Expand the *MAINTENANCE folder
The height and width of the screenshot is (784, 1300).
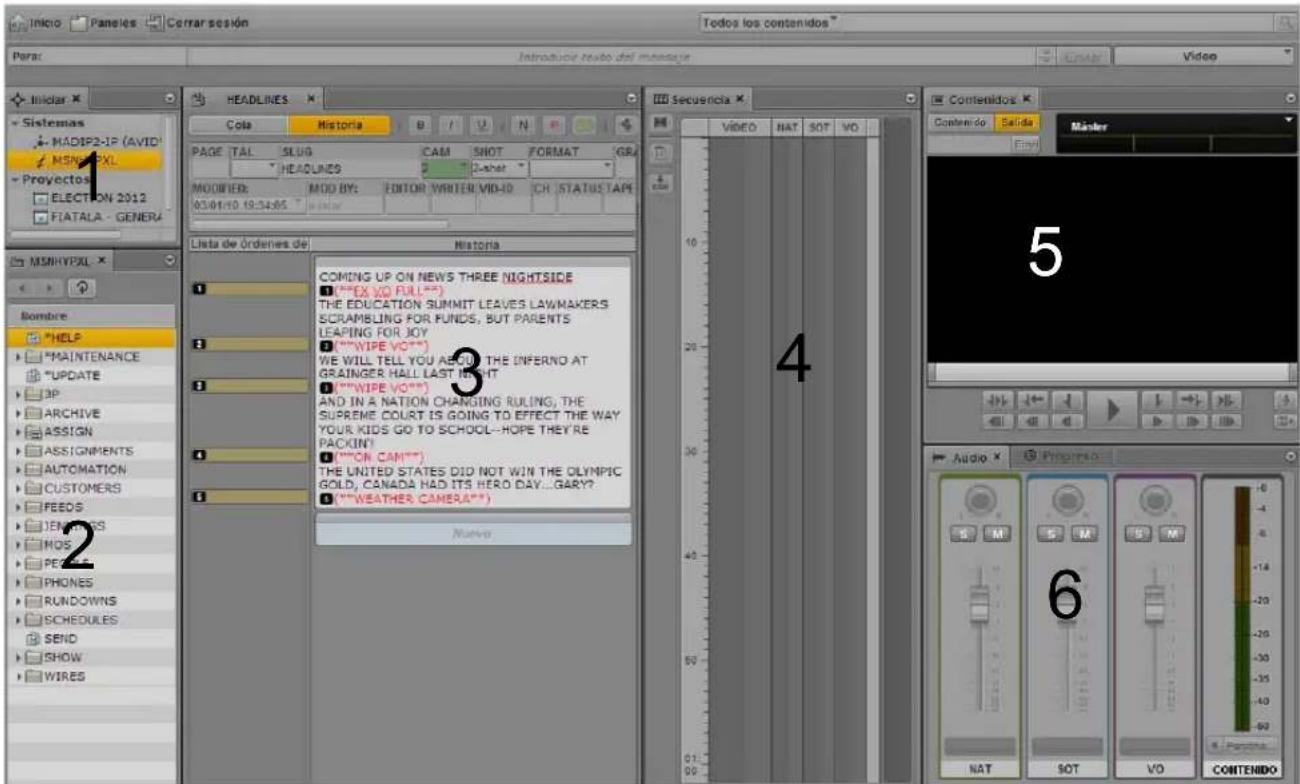pos(18,357)
